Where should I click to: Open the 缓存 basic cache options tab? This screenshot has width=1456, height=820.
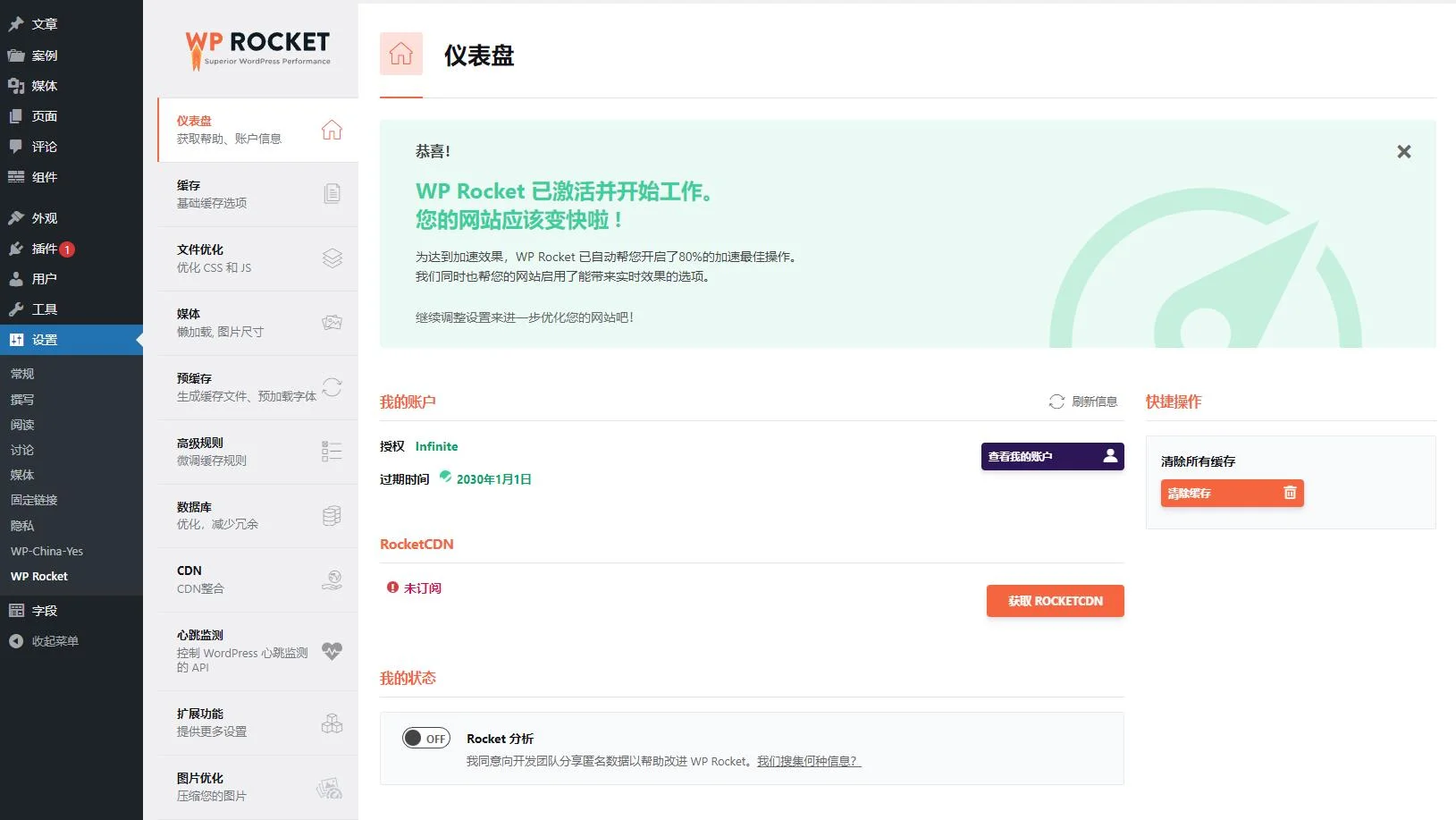257,194
